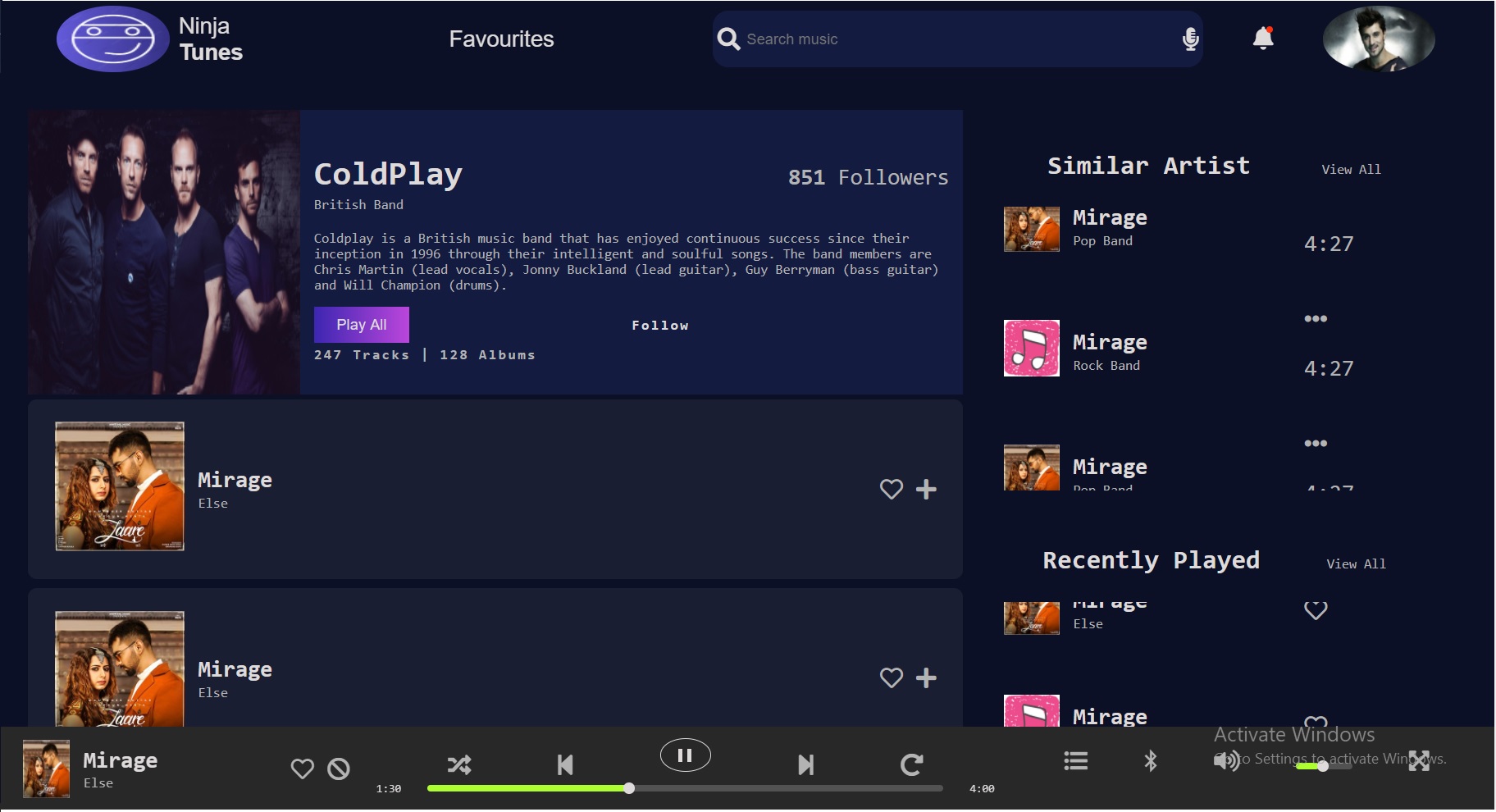Enter fullscreen mode from the player bar
This screenshot has width=1496, height=812.
tap(1420, 761)
